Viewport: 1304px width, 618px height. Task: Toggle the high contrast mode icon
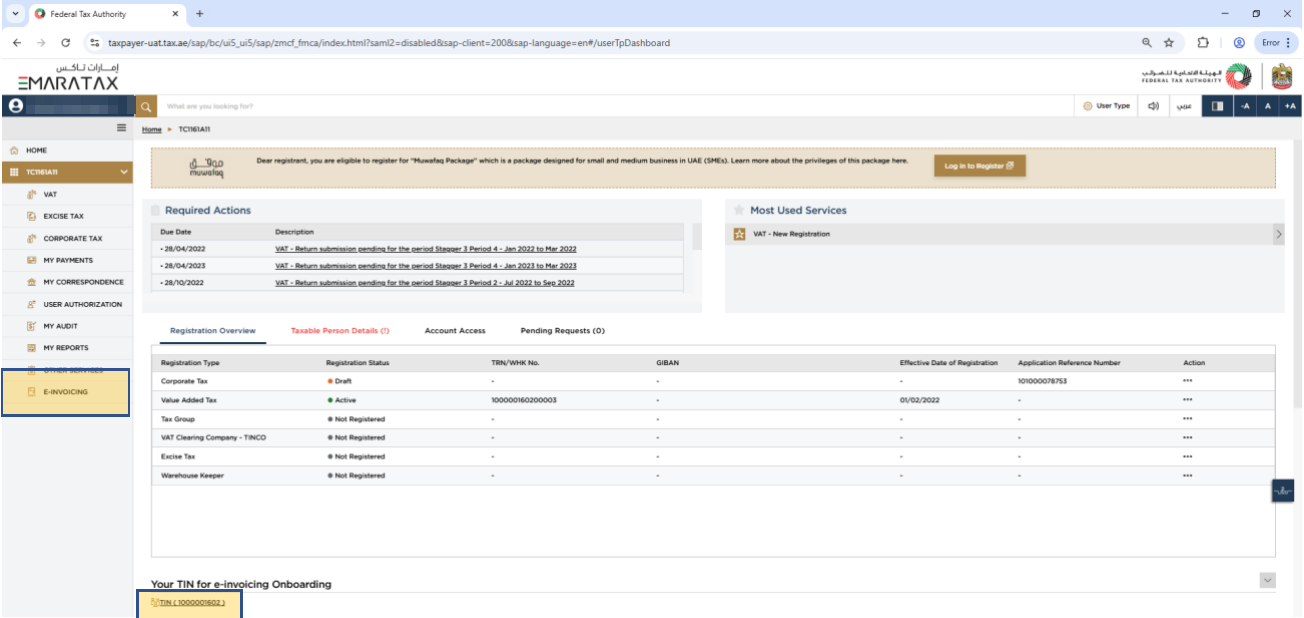point(1217,105)
